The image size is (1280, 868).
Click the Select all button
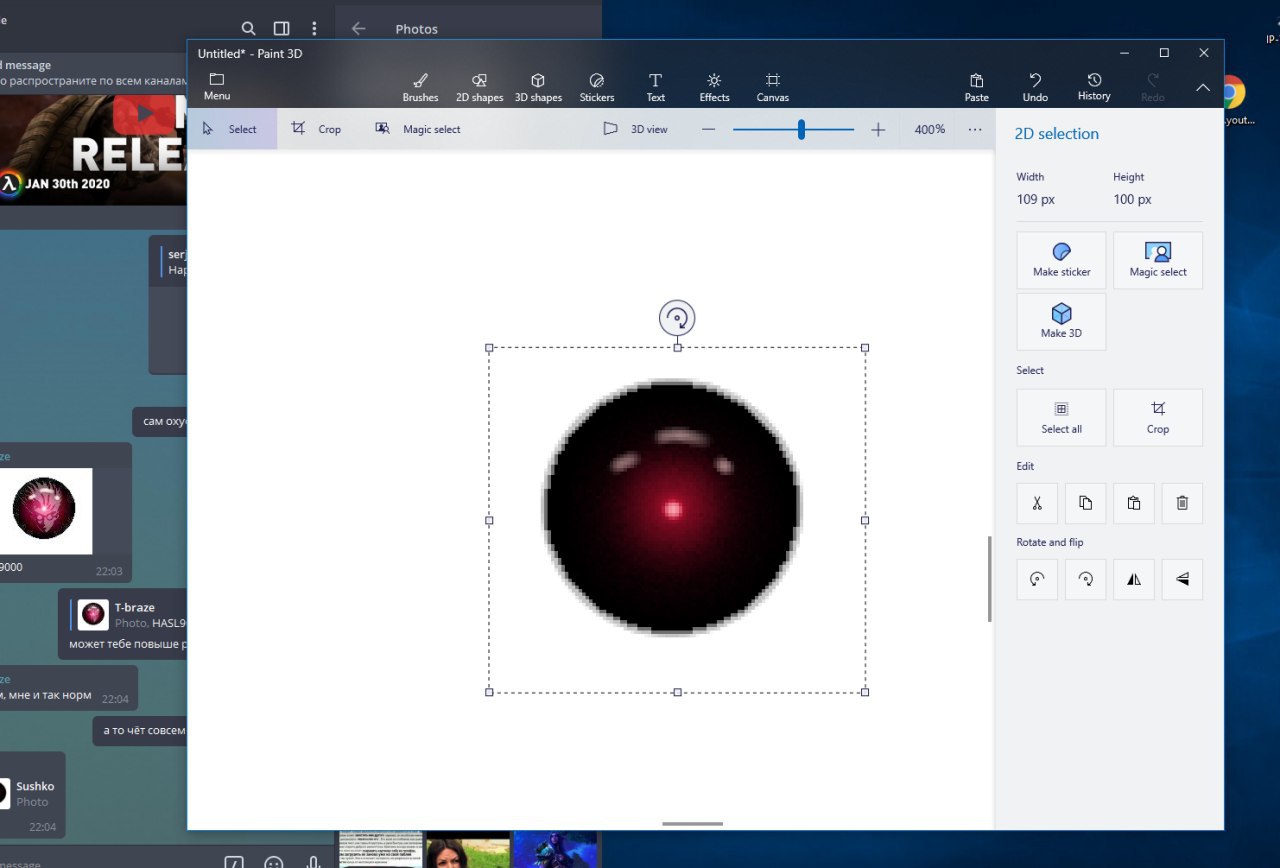[1061, 418]
